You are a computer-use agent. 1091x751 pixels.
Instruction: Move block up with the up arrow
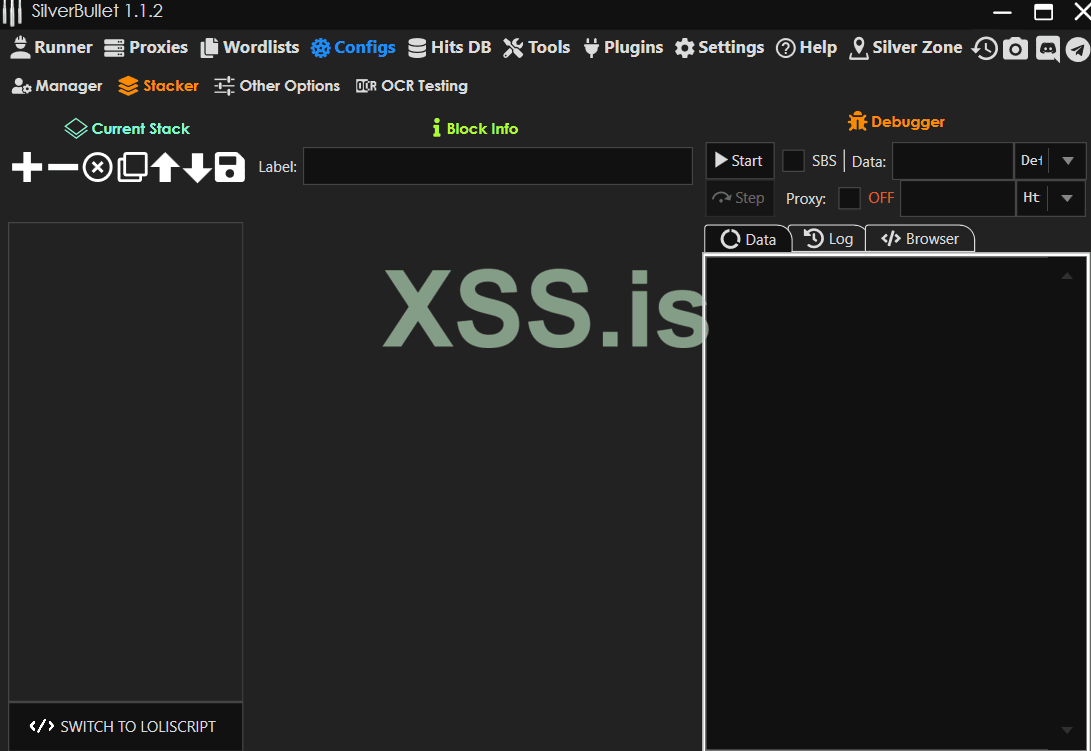point(165,167)
